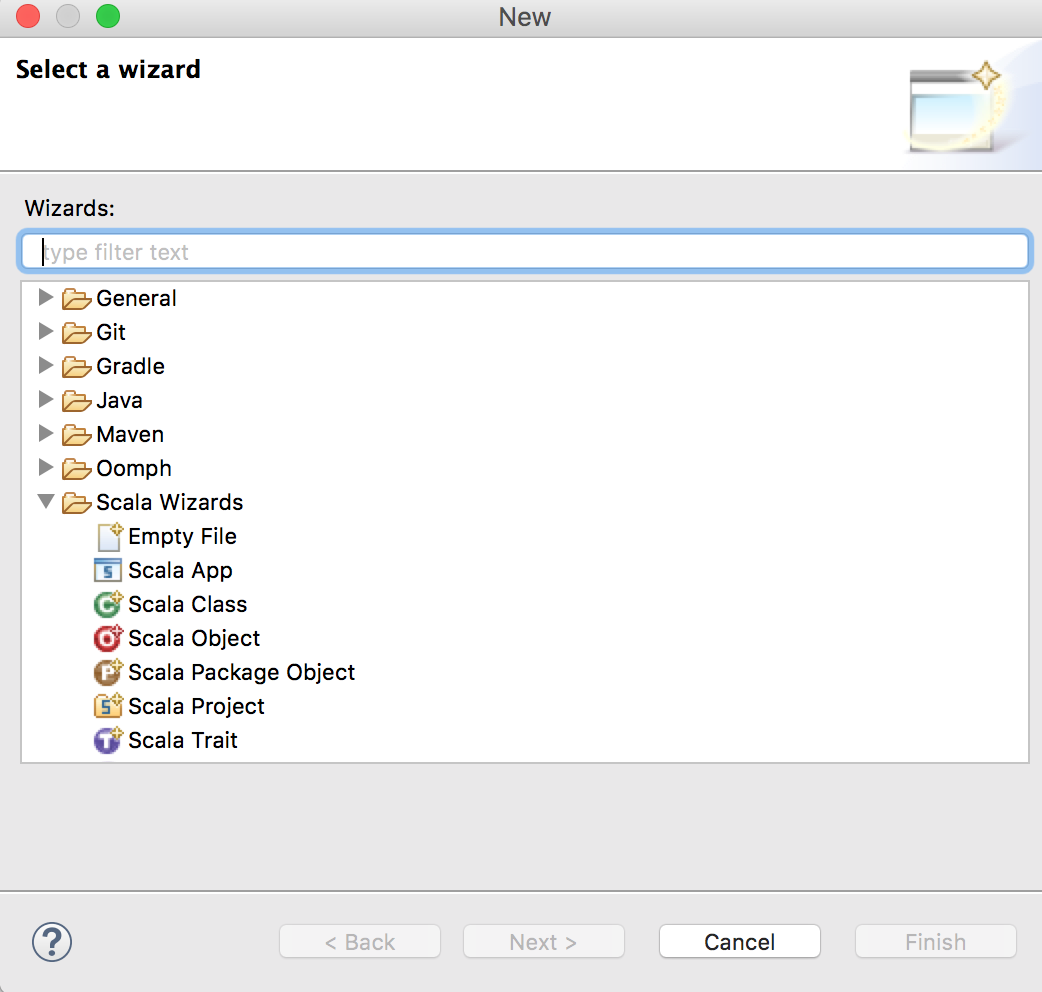Click the green Scala Class icon

pos(108,605)
